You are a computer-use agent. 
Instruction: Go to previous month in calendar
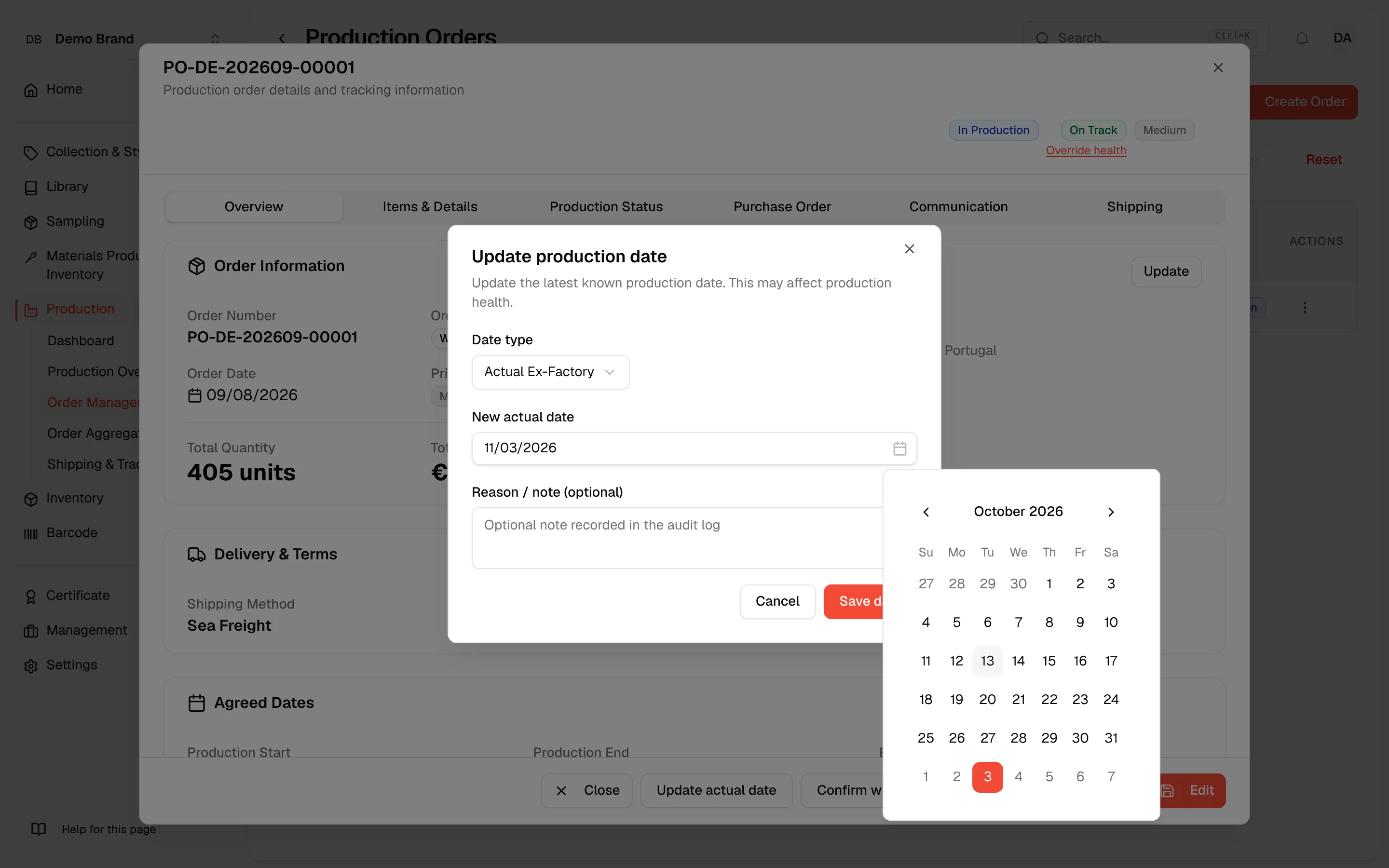(926, 512)
